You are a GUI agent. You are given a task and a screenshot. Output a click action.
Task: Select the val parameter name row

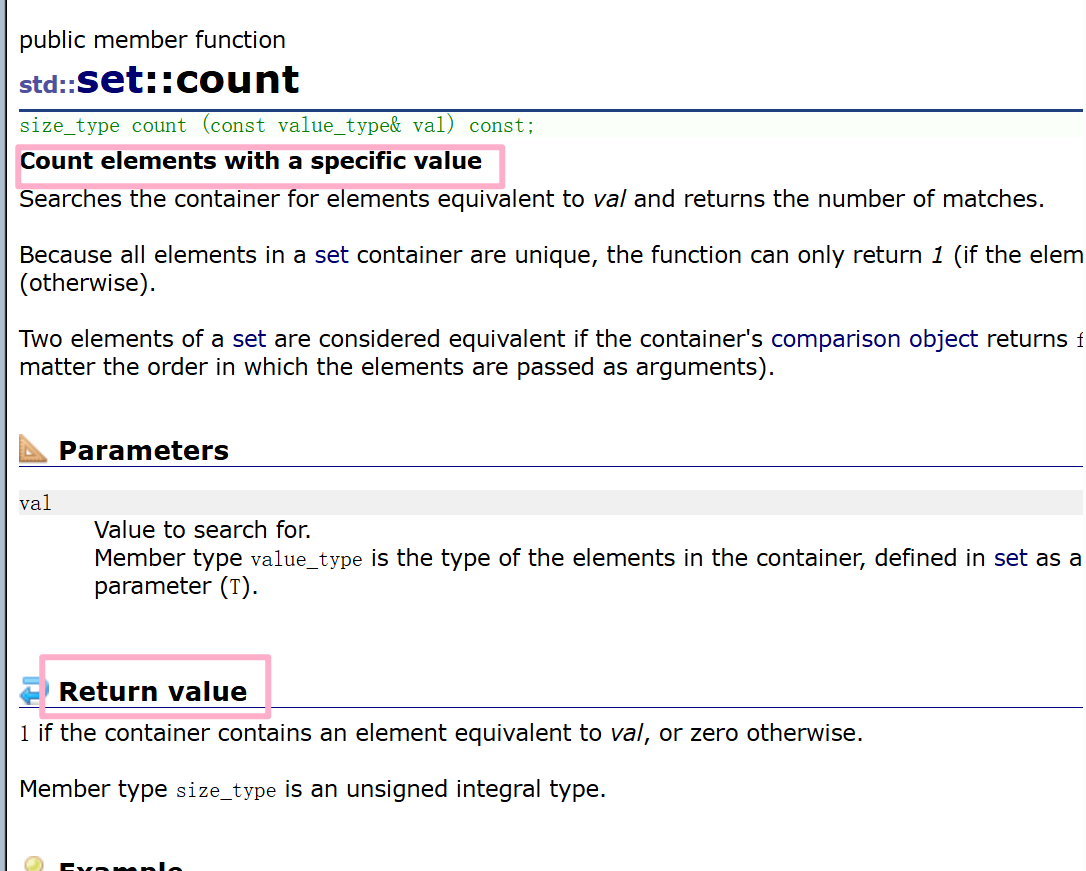click(551, 503)
